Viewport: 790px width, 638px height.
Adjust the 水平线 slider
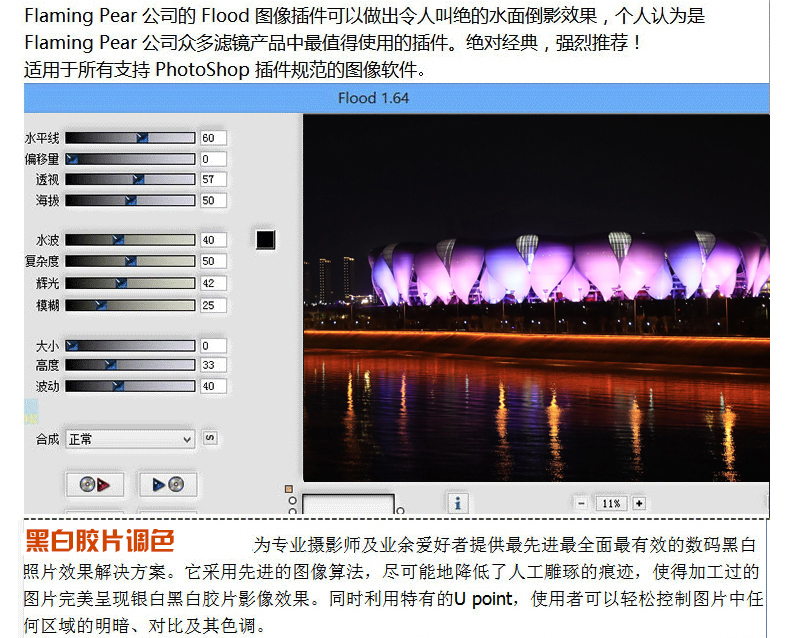(130, 138)
